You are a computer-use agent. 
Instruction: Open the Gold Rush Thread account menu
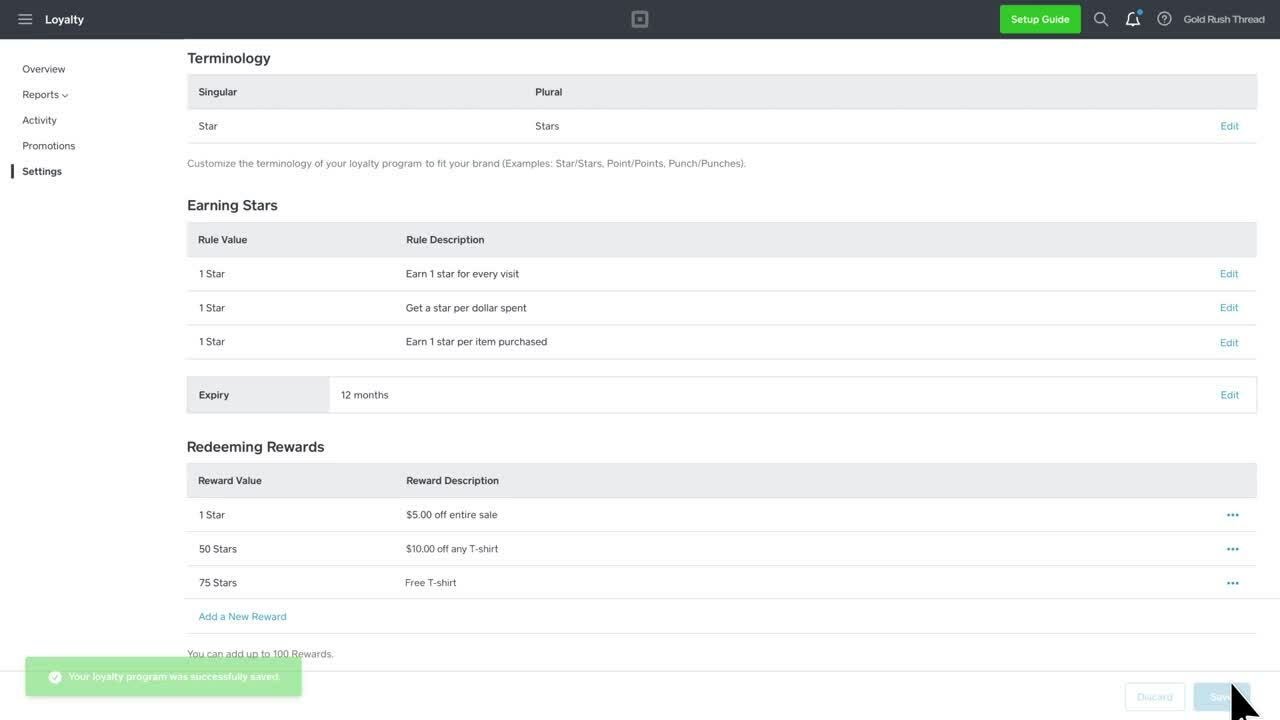pos(1224,19)
